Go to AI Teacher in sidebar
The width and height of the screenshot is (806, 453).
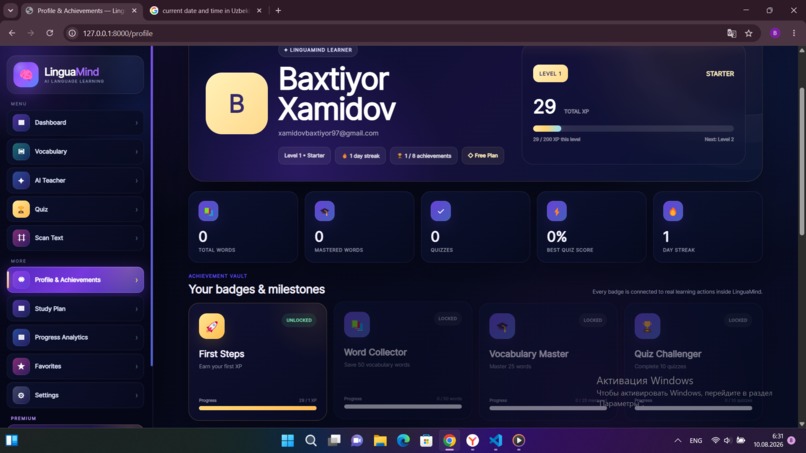76,180
